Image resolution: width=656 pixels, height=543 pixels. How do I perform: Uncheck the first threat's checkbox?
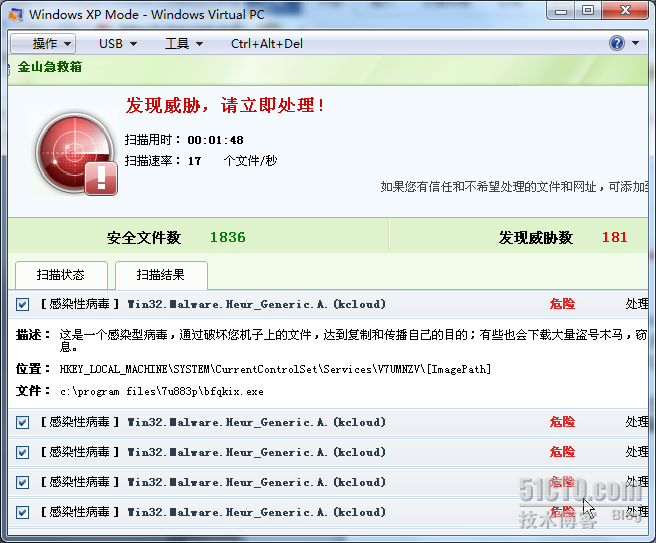(x=23, y=304)
